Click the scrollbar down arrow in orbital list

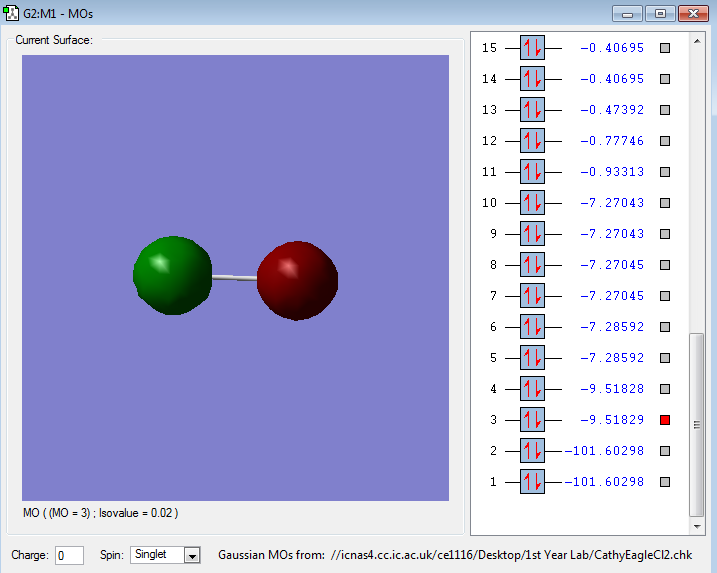tap(697, 526)
